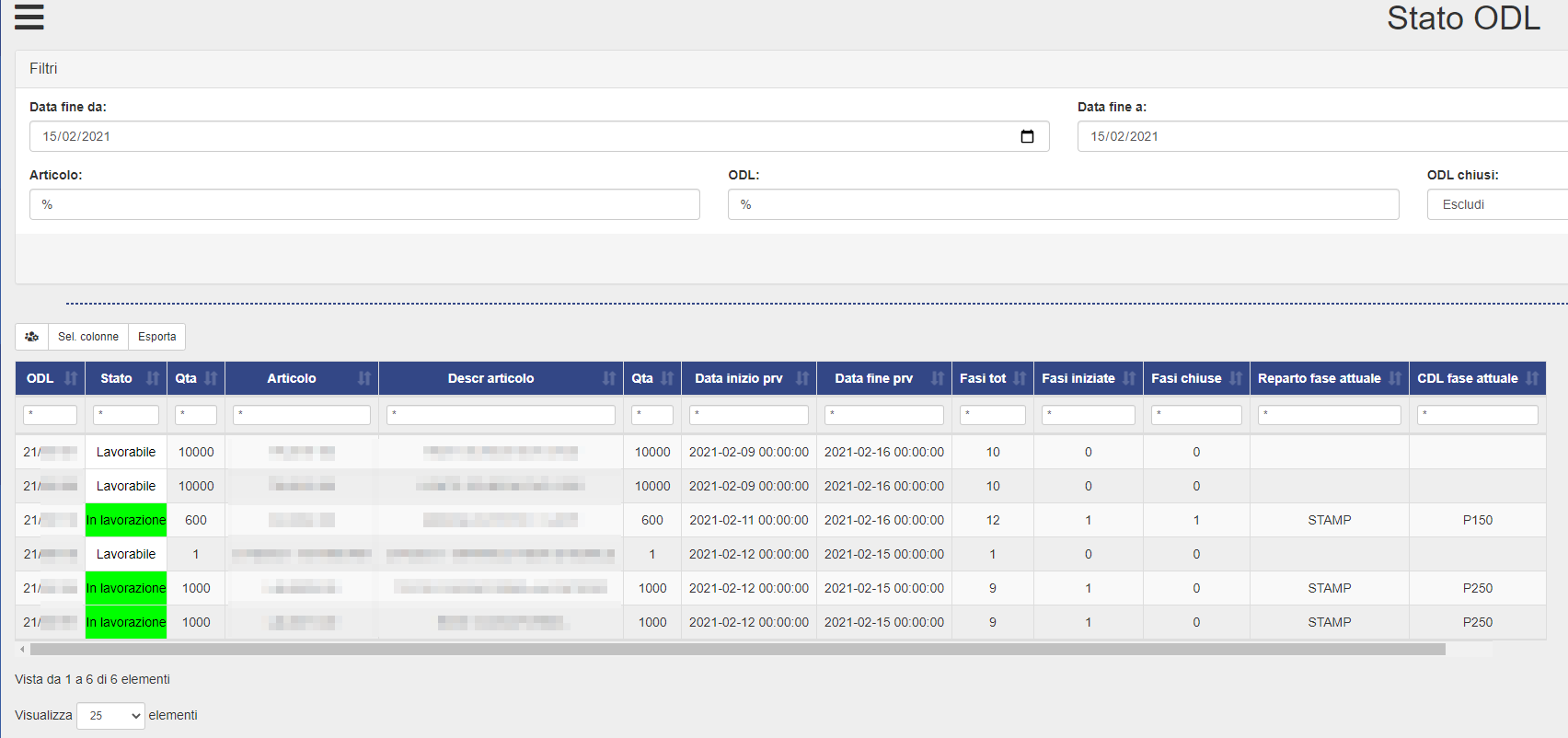Viewport: 1568px width, 738px height.
Task: Click the CDL fase attuale filter box
Action: coord(1478,415)
